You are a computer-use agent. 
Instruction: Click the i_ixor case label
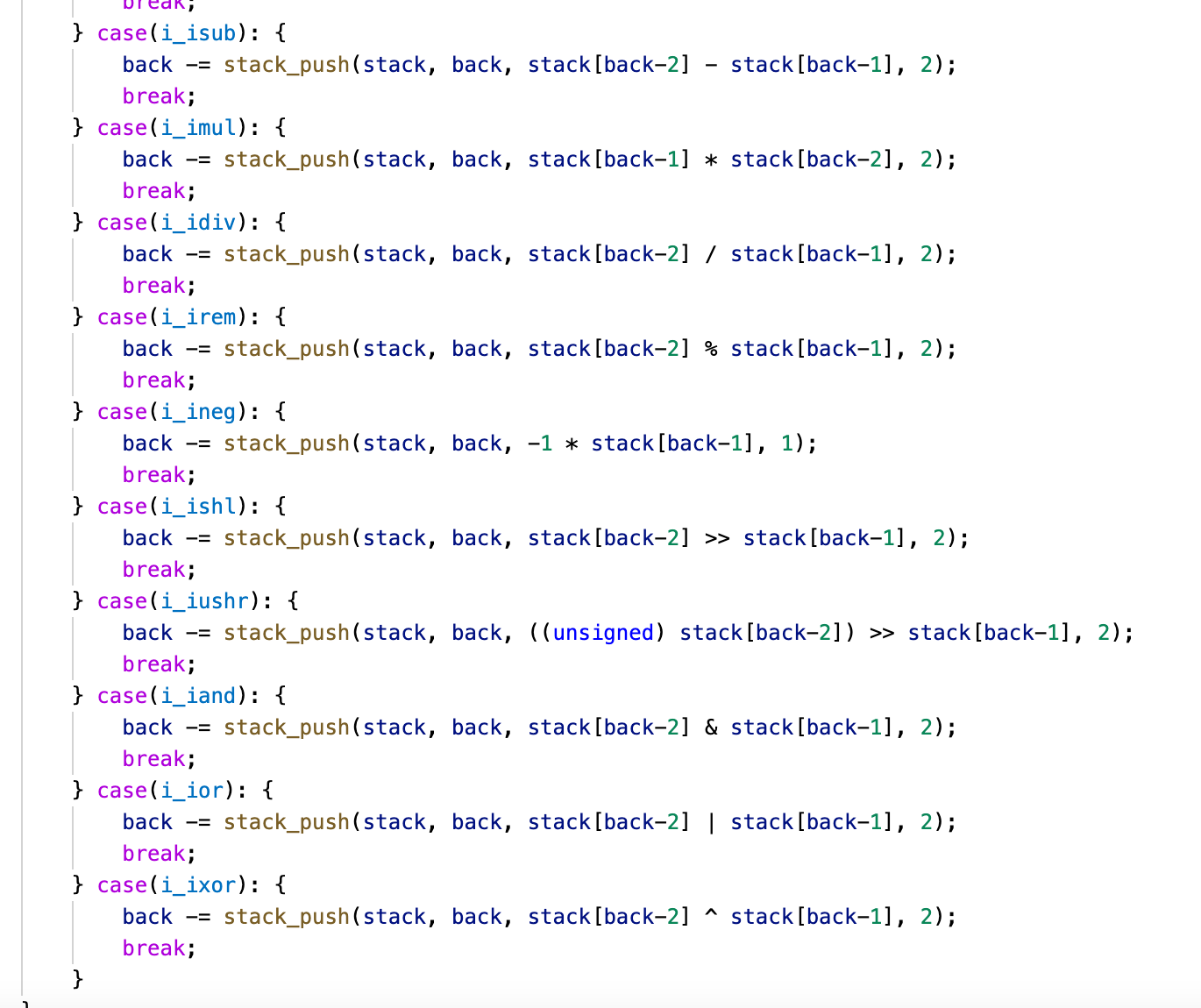coord(198,885)
